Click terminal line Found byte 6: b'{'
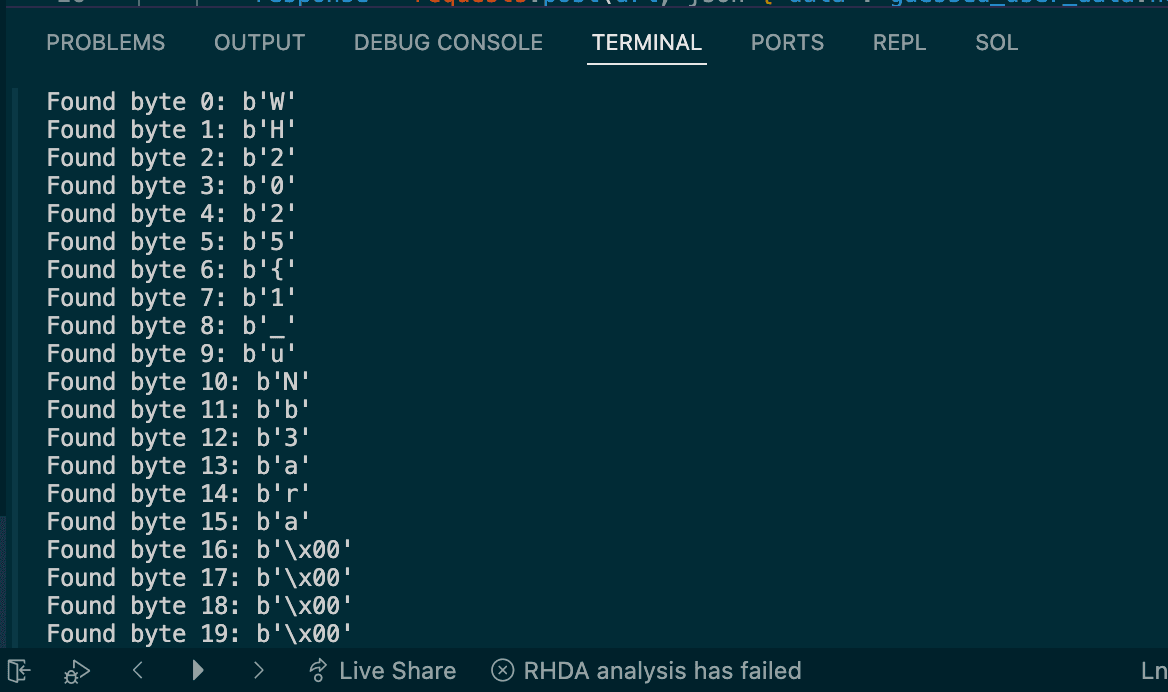 [x=171, y=270]
